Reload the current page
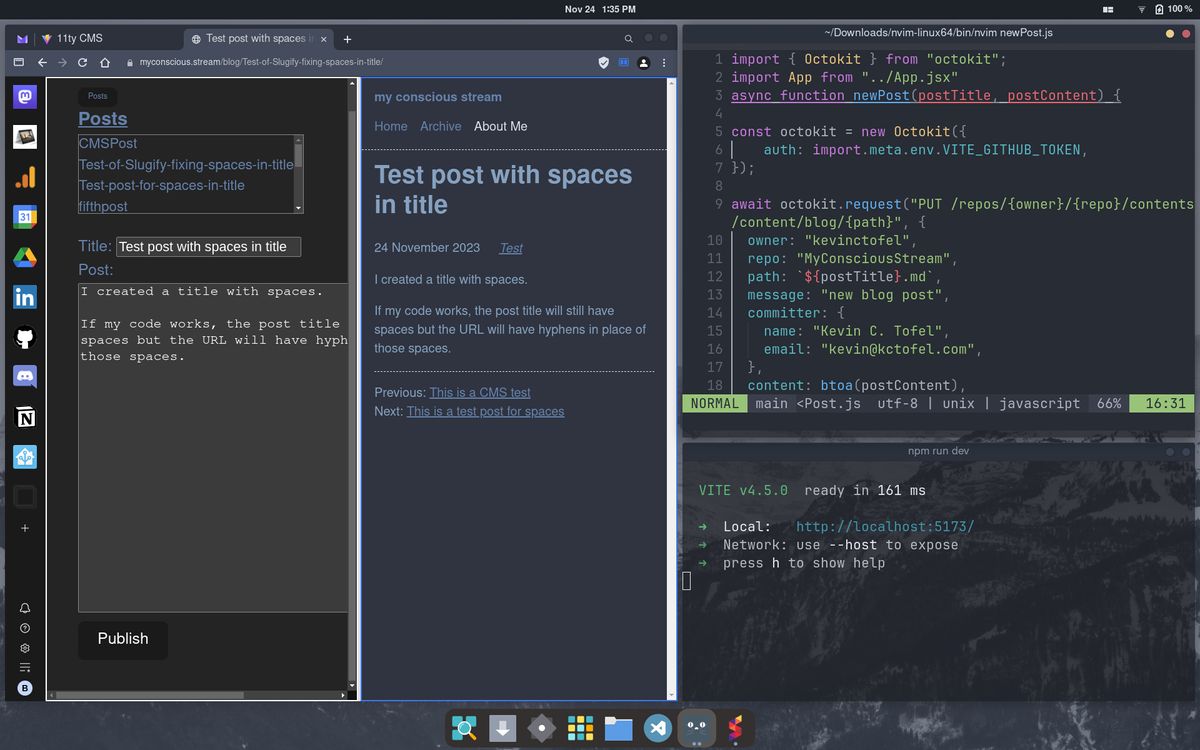 [83, 62]
